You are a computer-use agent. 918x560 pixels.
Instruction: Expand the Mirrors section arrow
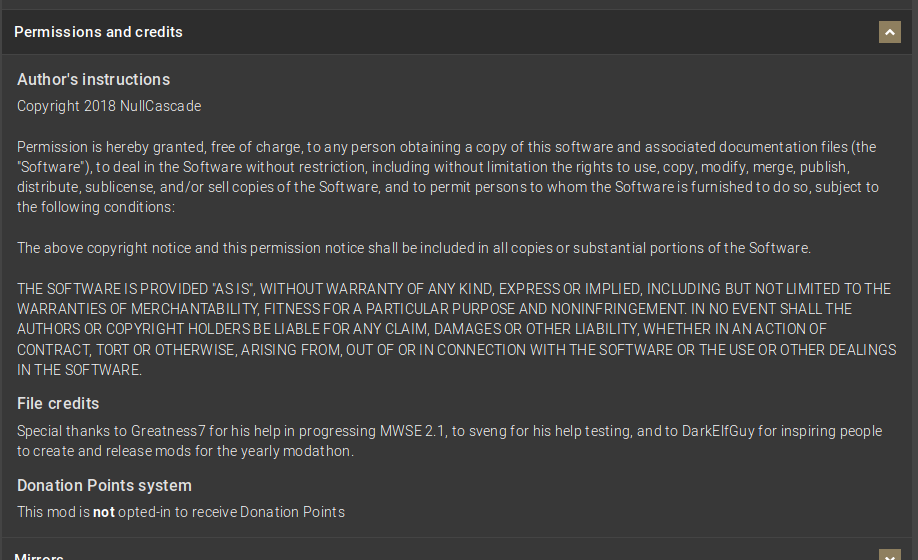coord(889,555)
